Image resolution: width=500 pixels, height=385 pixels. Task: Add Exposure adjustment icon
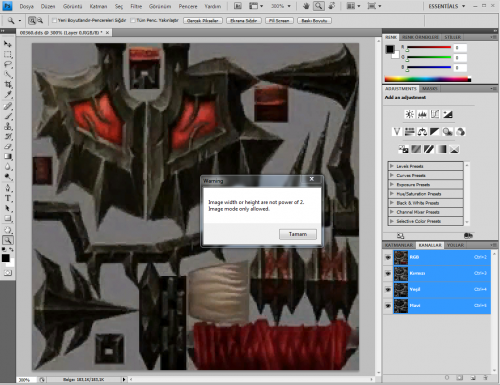tap(448, 114)
